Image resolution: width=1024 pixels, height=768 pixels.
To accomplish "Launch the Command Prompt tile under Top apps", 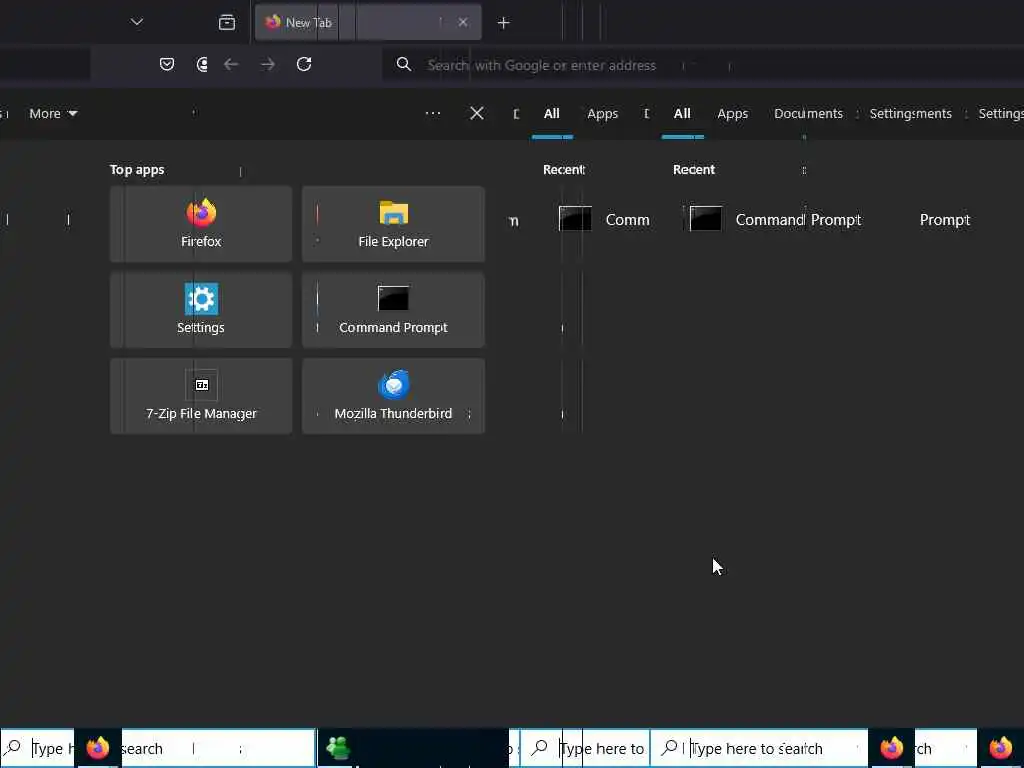I will [393, 310].
